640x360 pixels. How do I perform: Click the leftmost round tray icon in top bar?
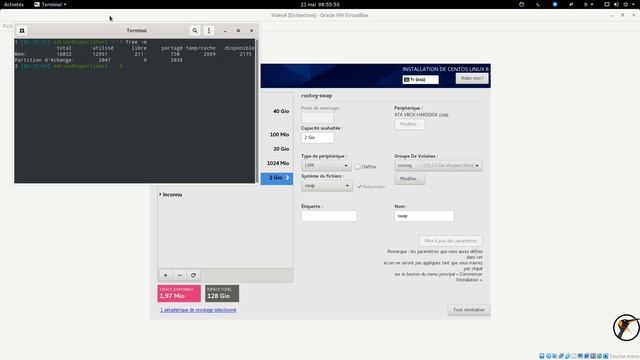click(522, 4)
